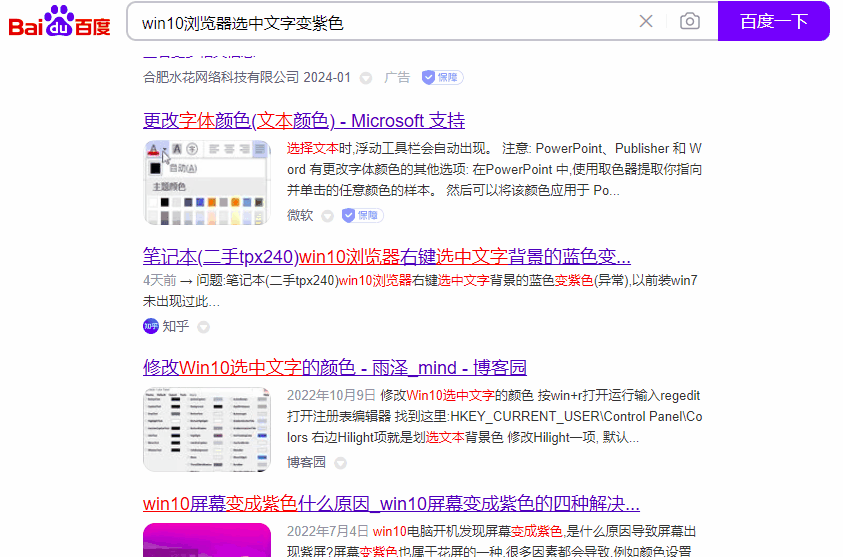843x557 pixels.
Task: Click the snippet dated 2022年7月4日
Action: [x=491, y=541]
